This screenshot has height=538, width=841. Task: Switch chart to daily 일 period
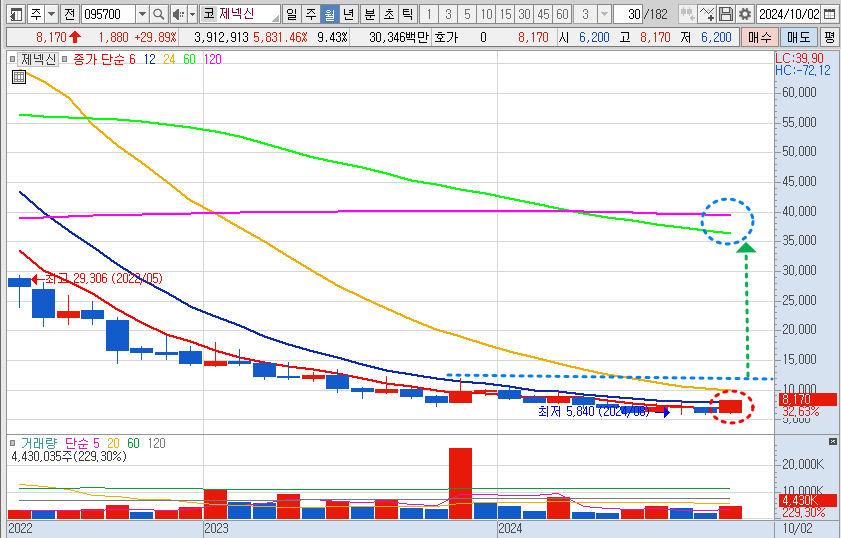click(x=291, y=14)
